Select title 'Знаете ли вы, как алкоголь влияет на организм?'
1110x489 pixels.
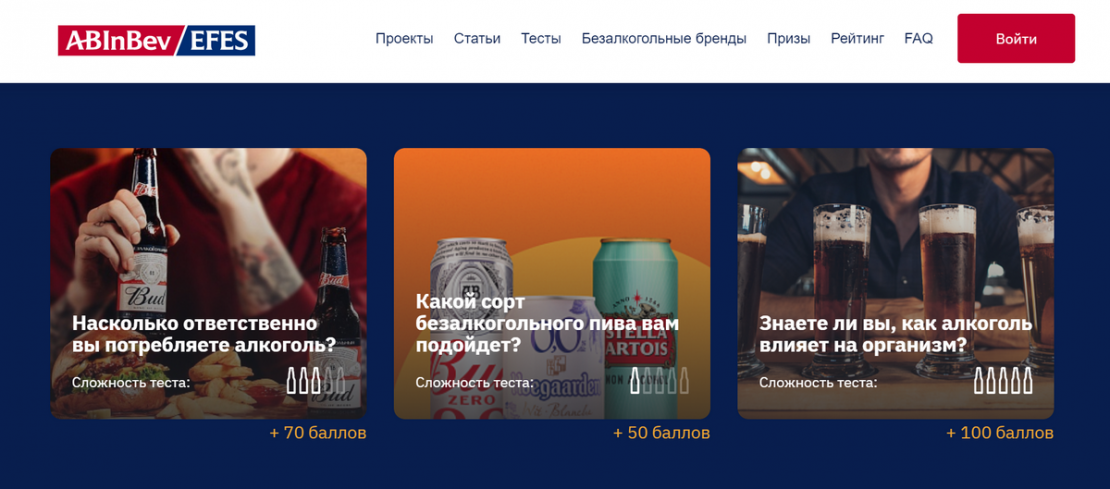point(896,335)
